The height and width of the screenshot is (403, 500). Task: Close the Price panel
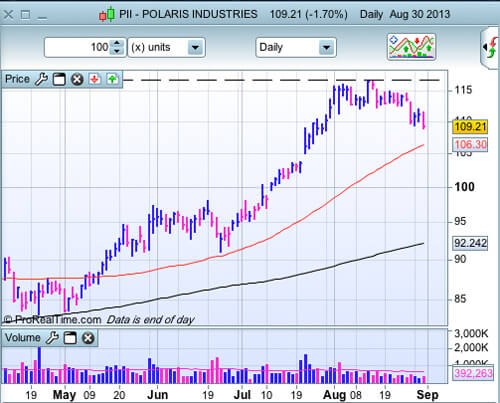tap(77, 79)
